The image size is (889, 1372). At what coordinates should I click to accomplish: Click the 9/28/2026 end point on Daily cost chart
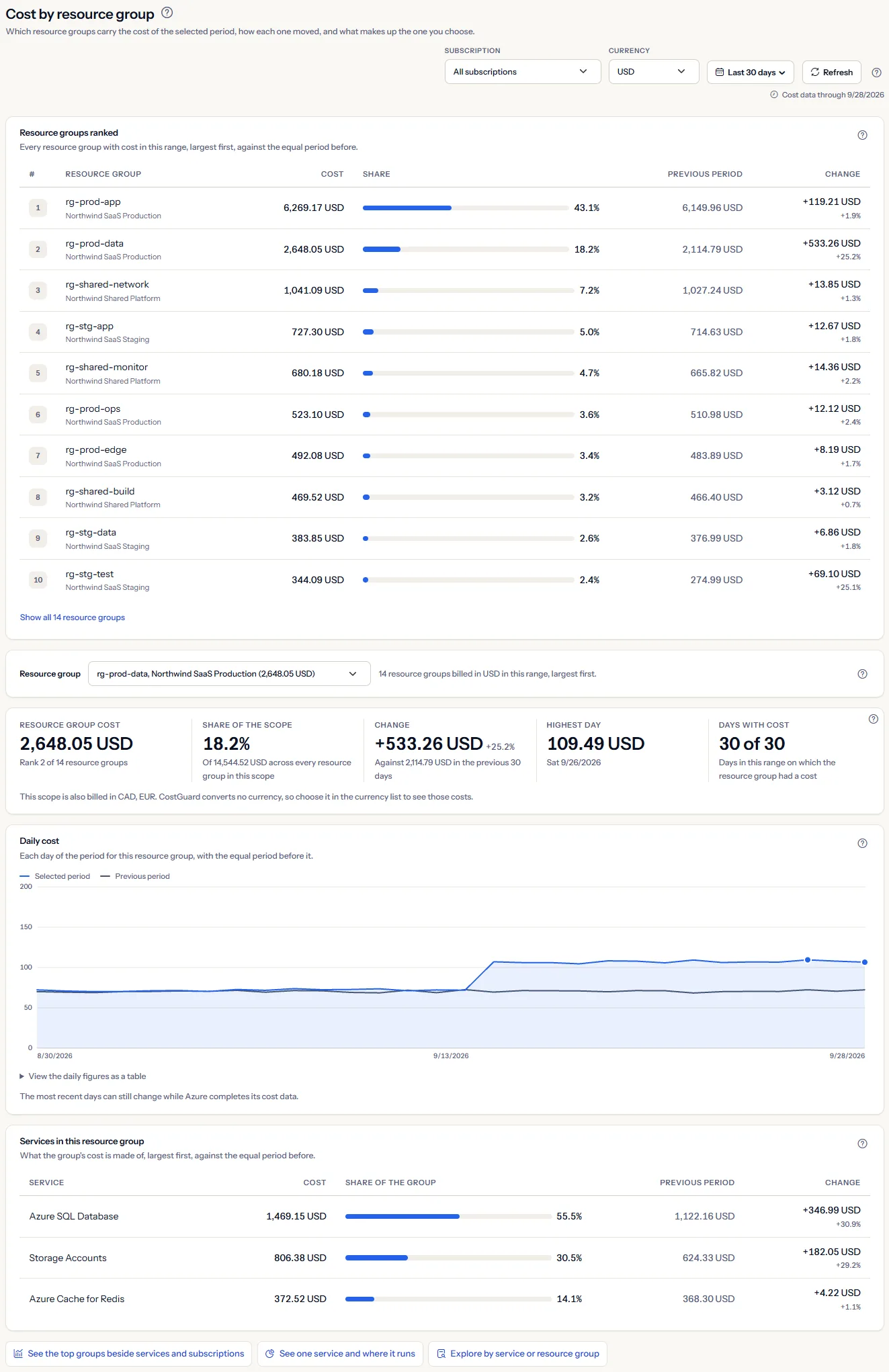[865, 962]
